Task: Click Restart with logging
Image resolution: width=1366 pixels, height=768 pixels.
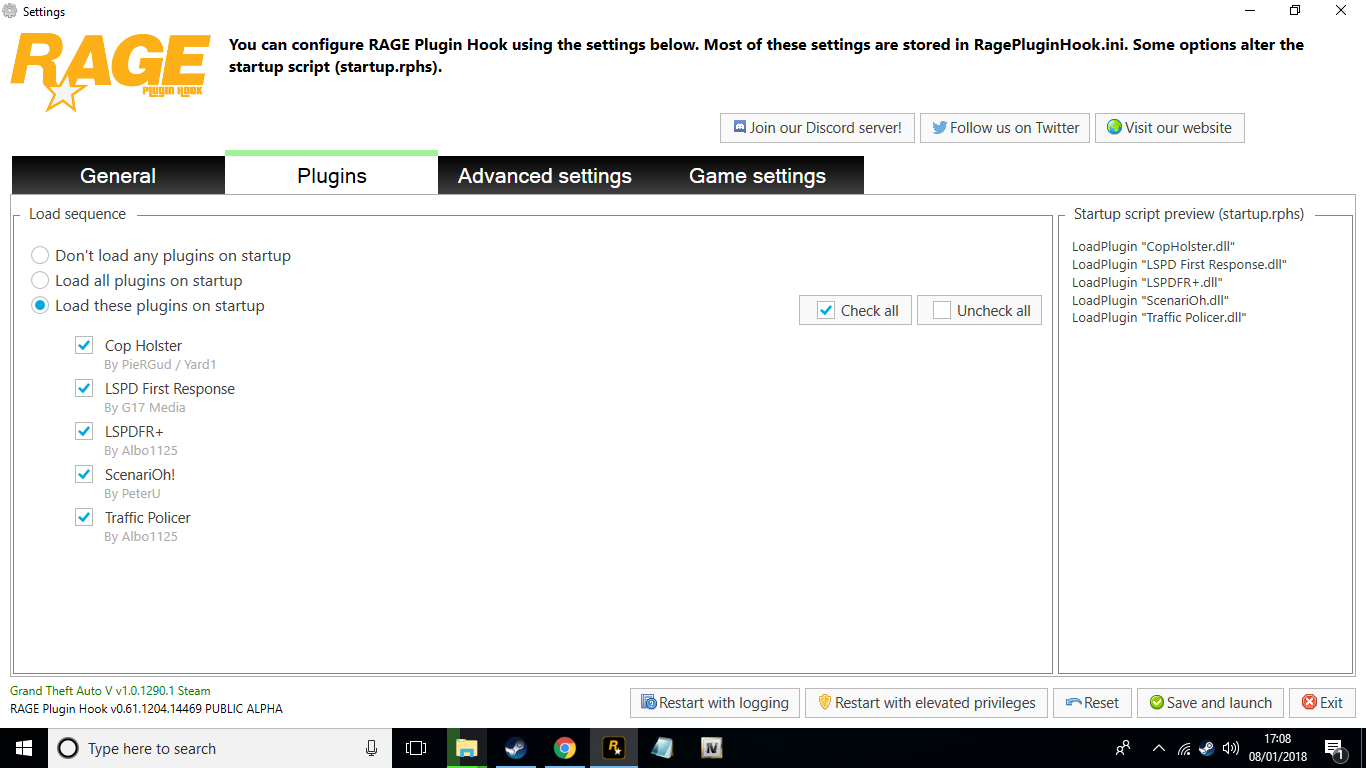Action: [x=716, y=703]
